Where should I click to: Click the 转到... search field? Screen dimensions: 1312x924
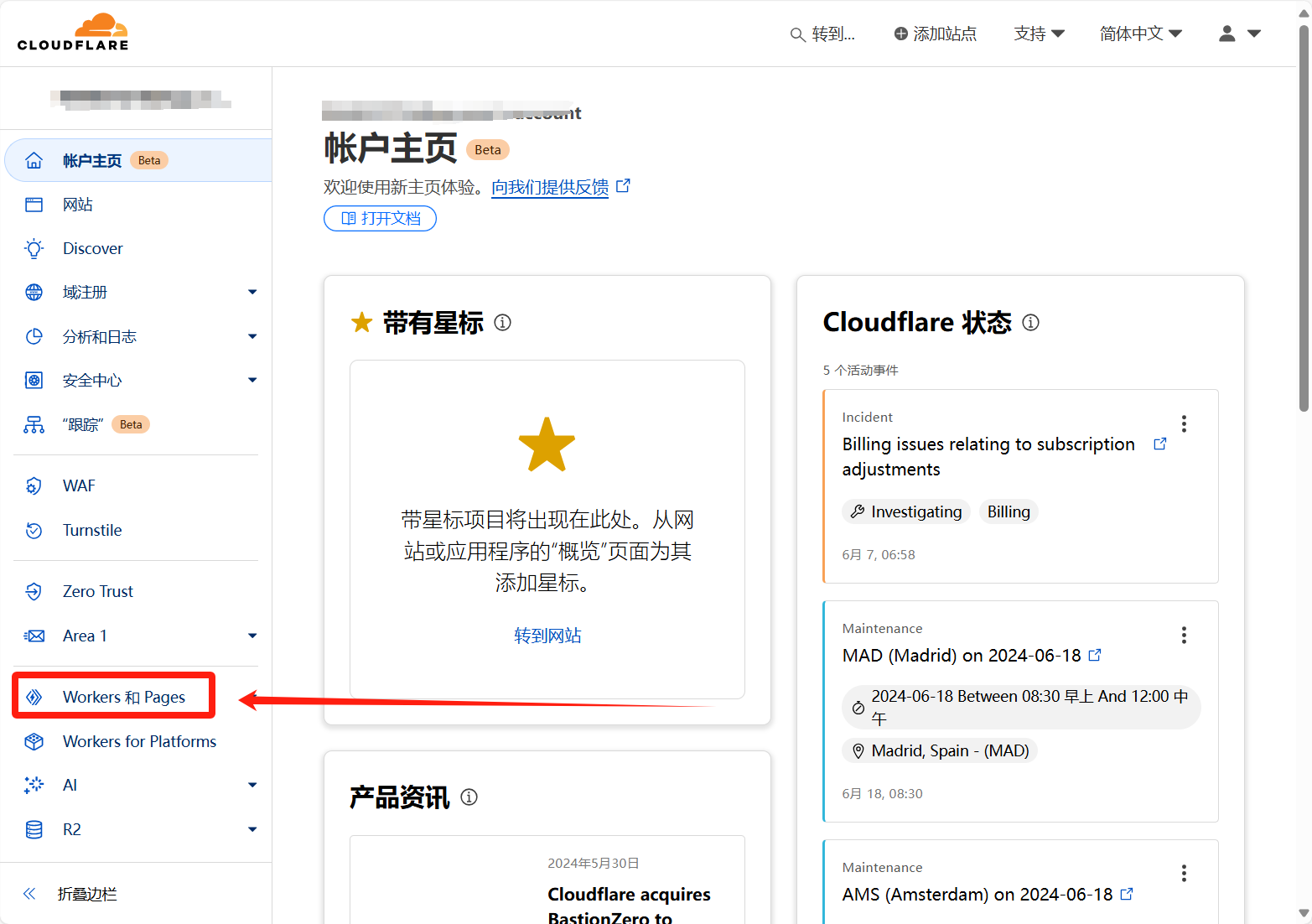pyautogui.click(x=823, y=34)
